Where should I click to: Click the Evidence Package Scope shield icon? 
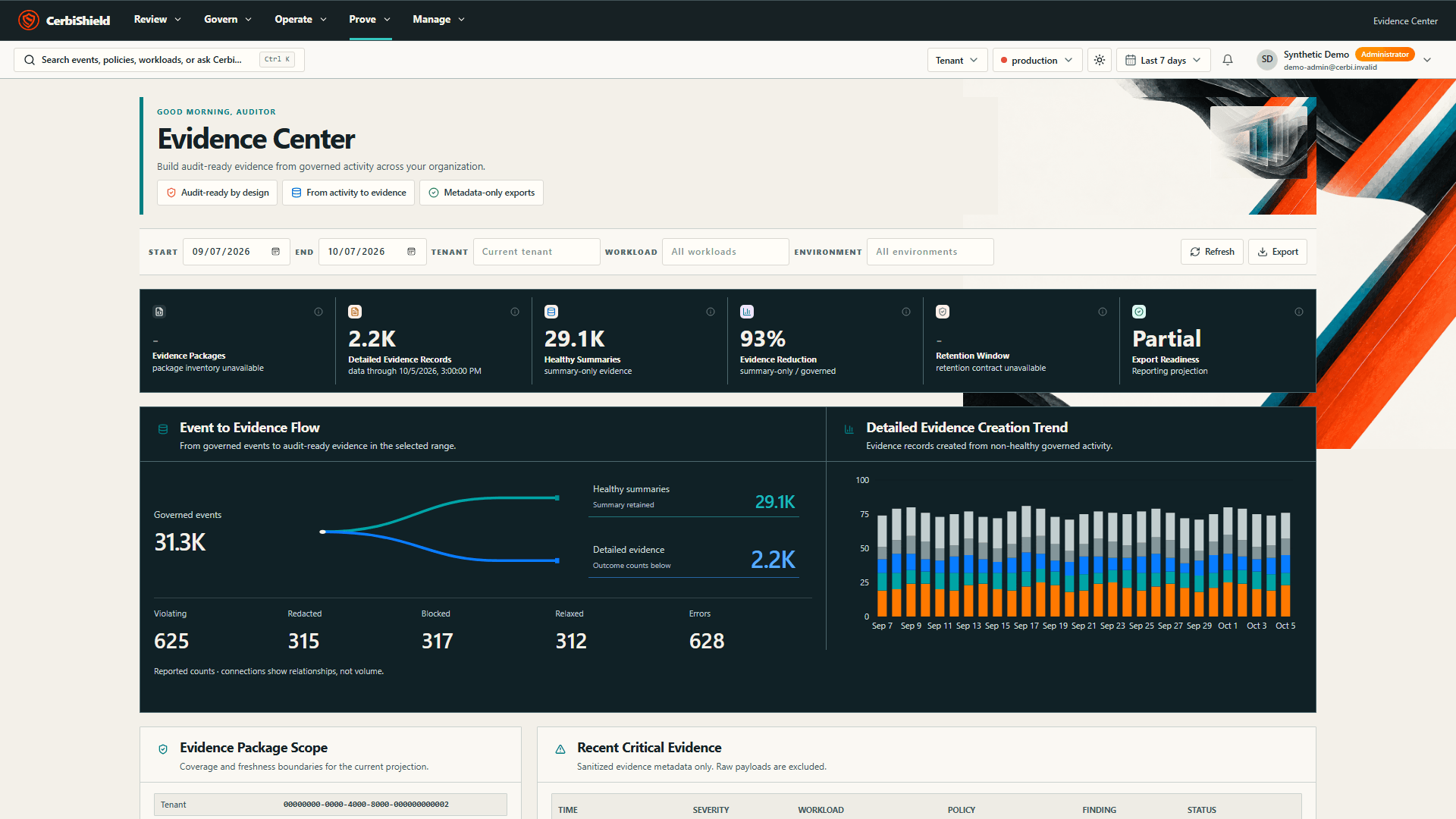click(163, 749)
